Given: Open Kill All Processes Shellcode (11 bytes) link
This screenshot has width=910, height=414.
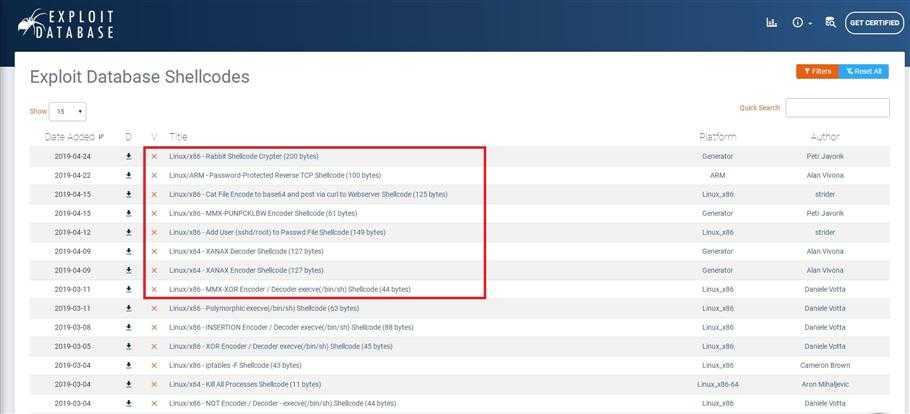Looking at the screenshot, I should click(x=245, y=384).
